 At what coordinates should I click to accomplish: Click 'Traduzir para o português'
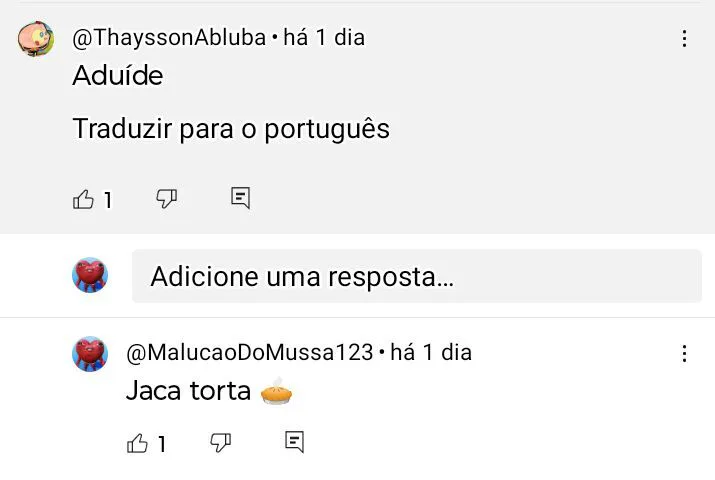(231, 129)
